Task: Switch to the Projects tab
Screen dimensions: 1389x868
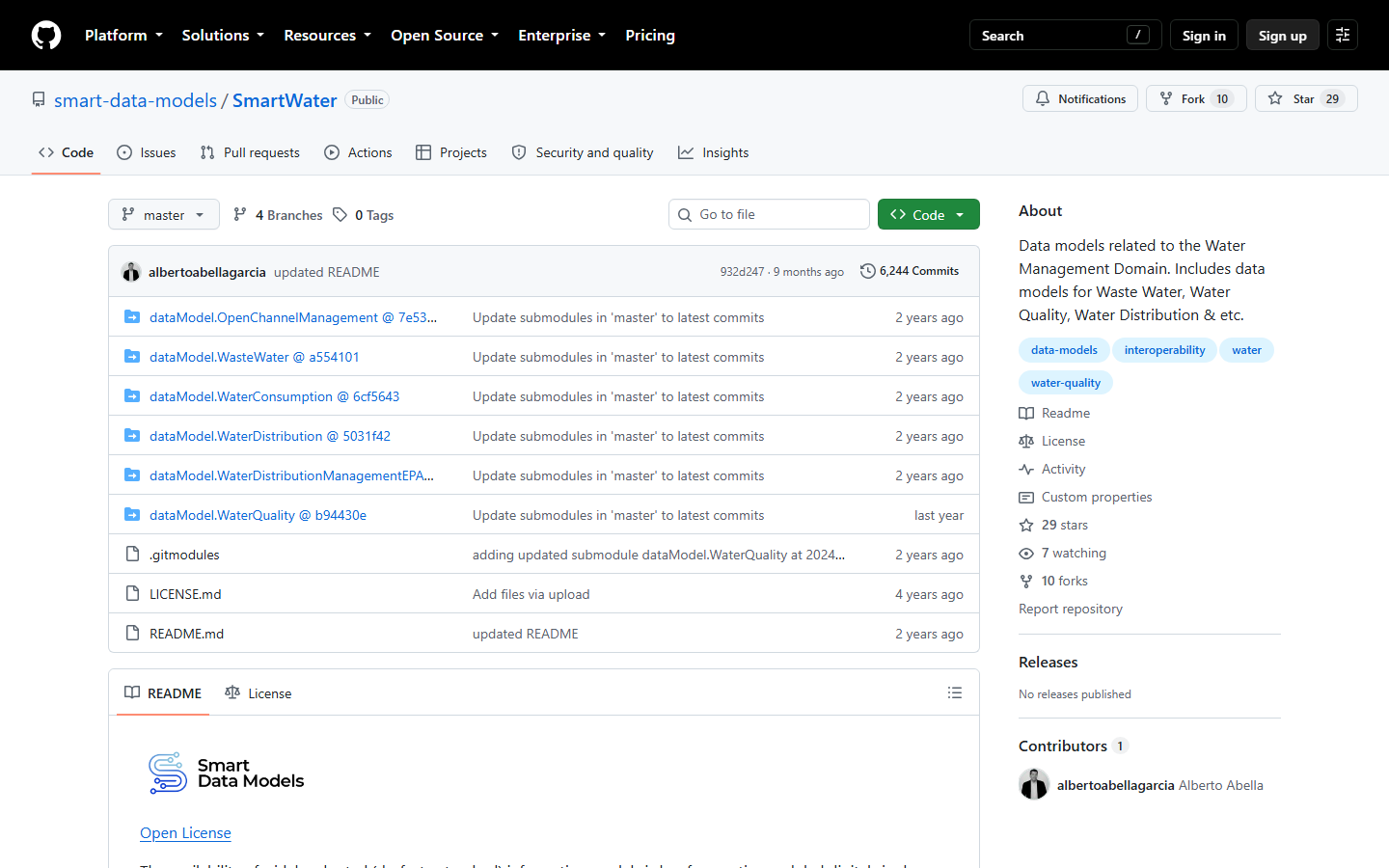Action: coord(451,152)
